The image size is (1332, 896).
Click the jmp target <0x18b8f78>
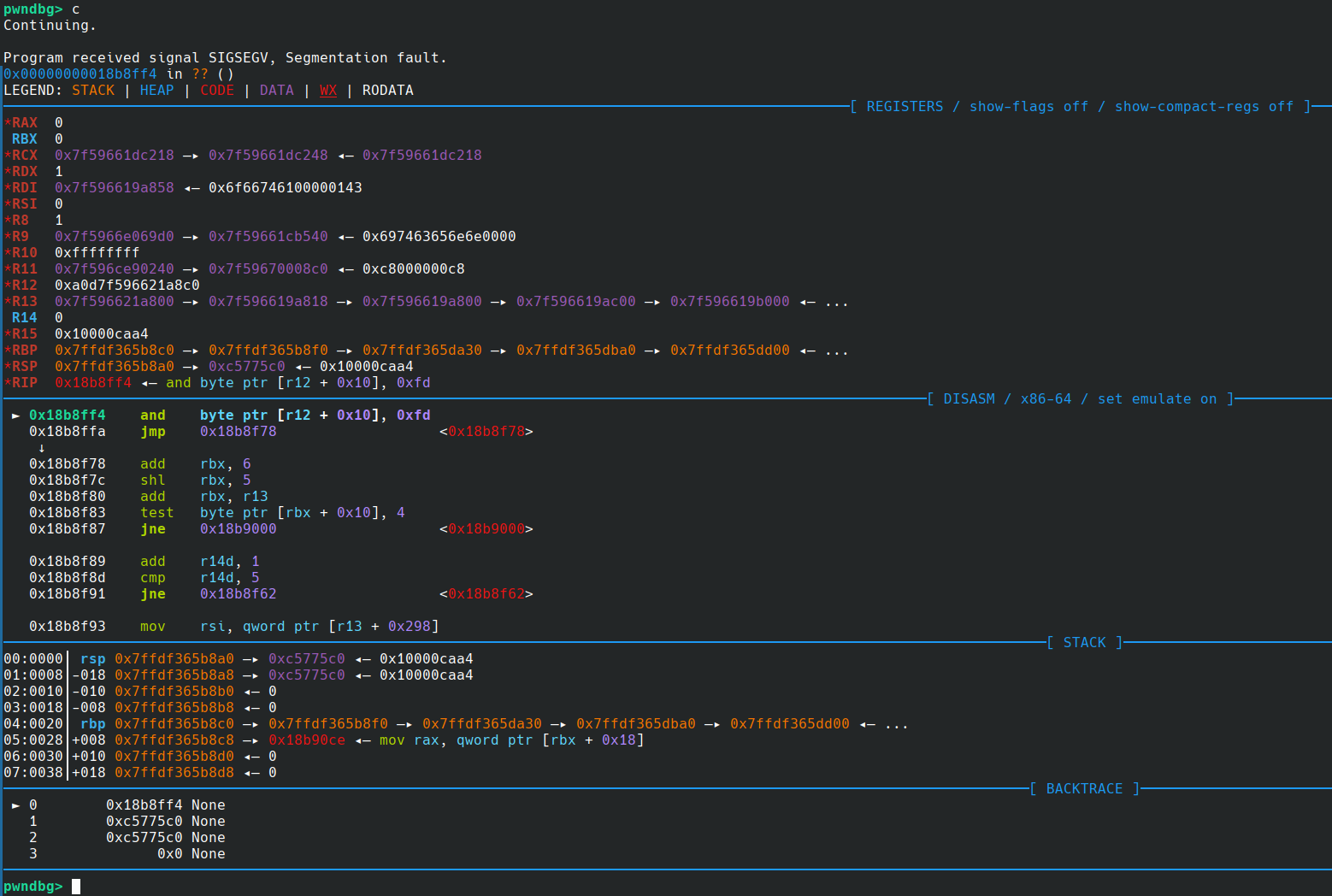point(486,432)
